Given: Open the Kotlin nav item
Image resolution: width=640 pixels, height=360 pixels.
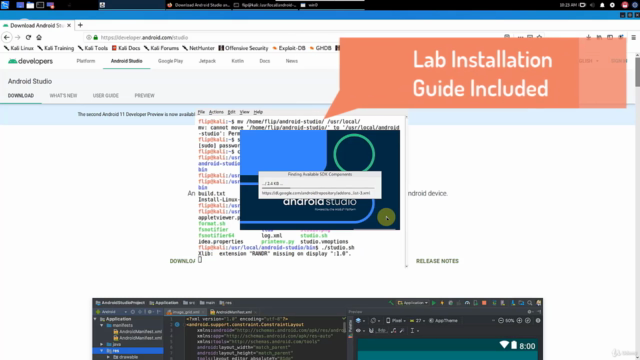Looking at the screenshot, I should tap(238, 61).
